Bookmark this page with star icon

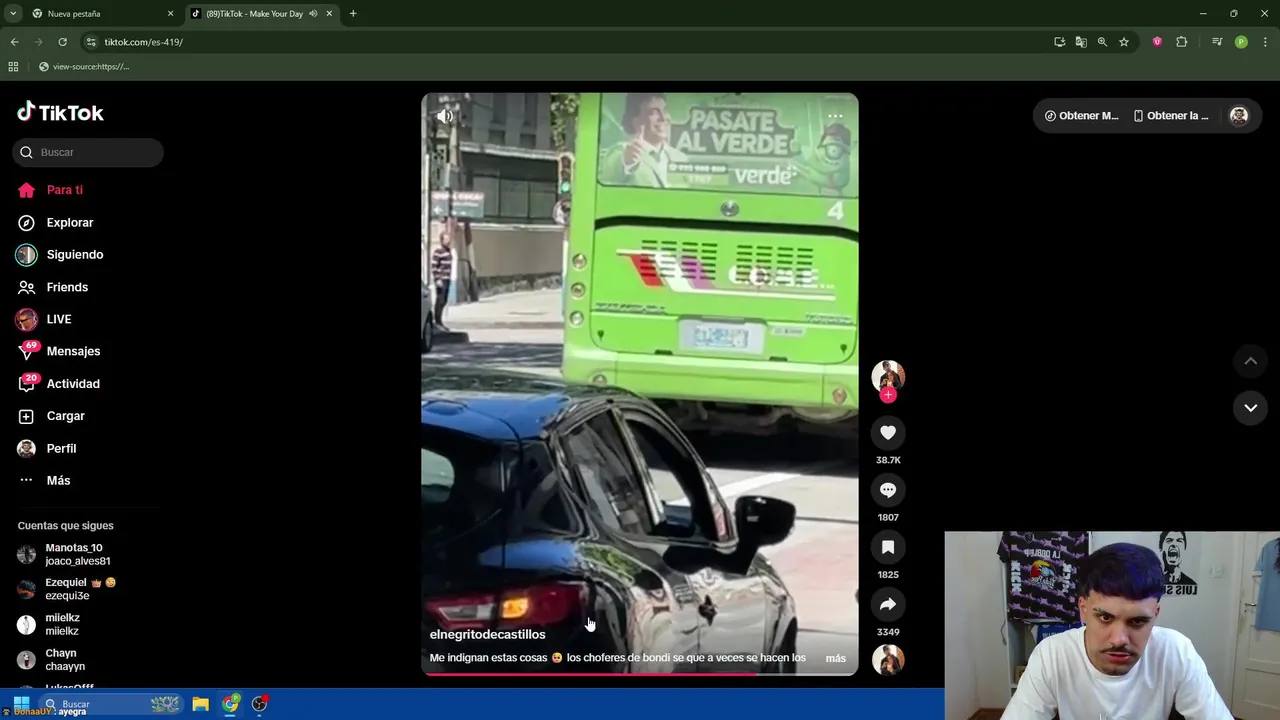tap(1124, 42)
